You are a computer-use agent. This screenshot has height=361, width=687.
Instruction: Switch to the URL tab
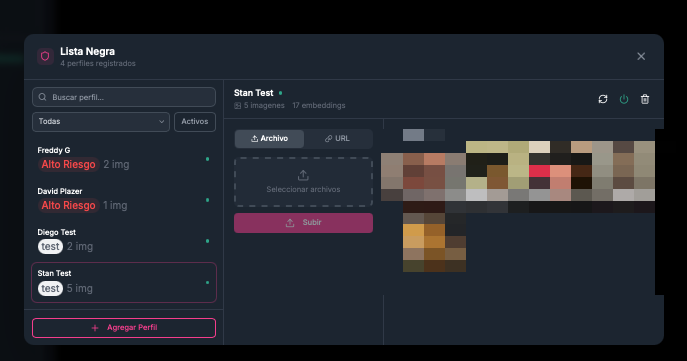(337, 138)
